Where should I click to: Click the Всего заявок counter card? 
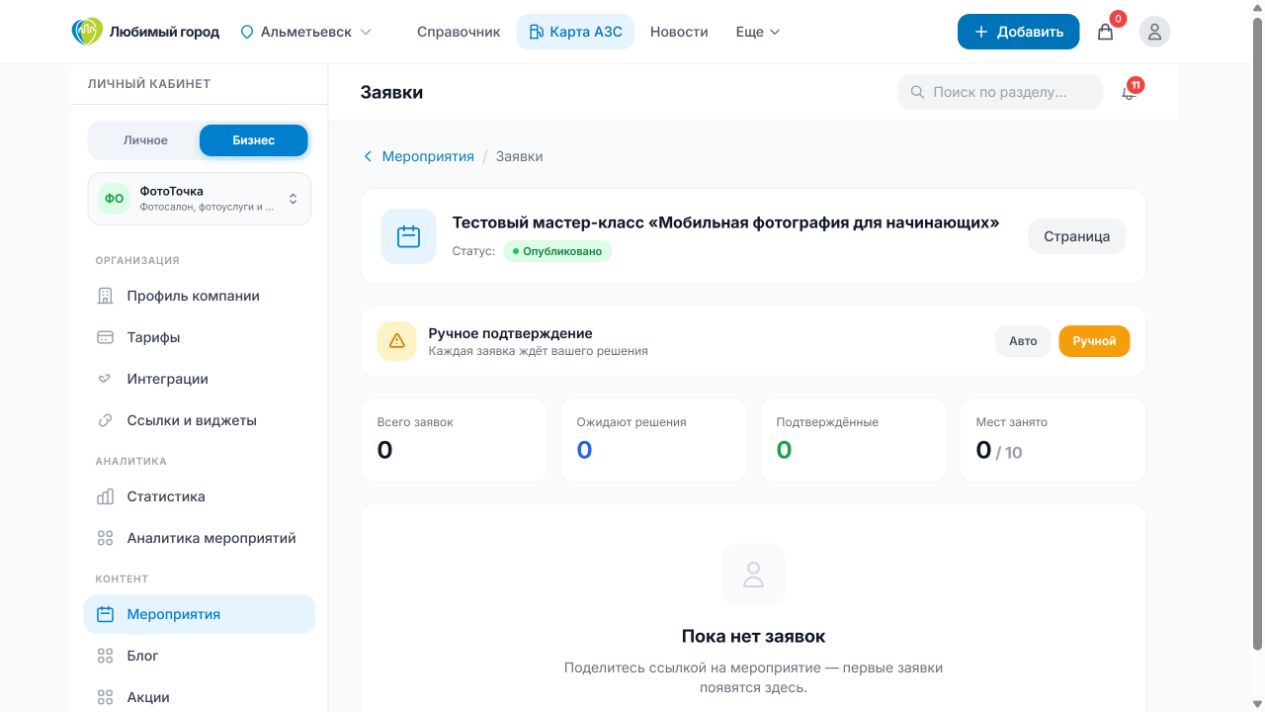tap(454, 440)
